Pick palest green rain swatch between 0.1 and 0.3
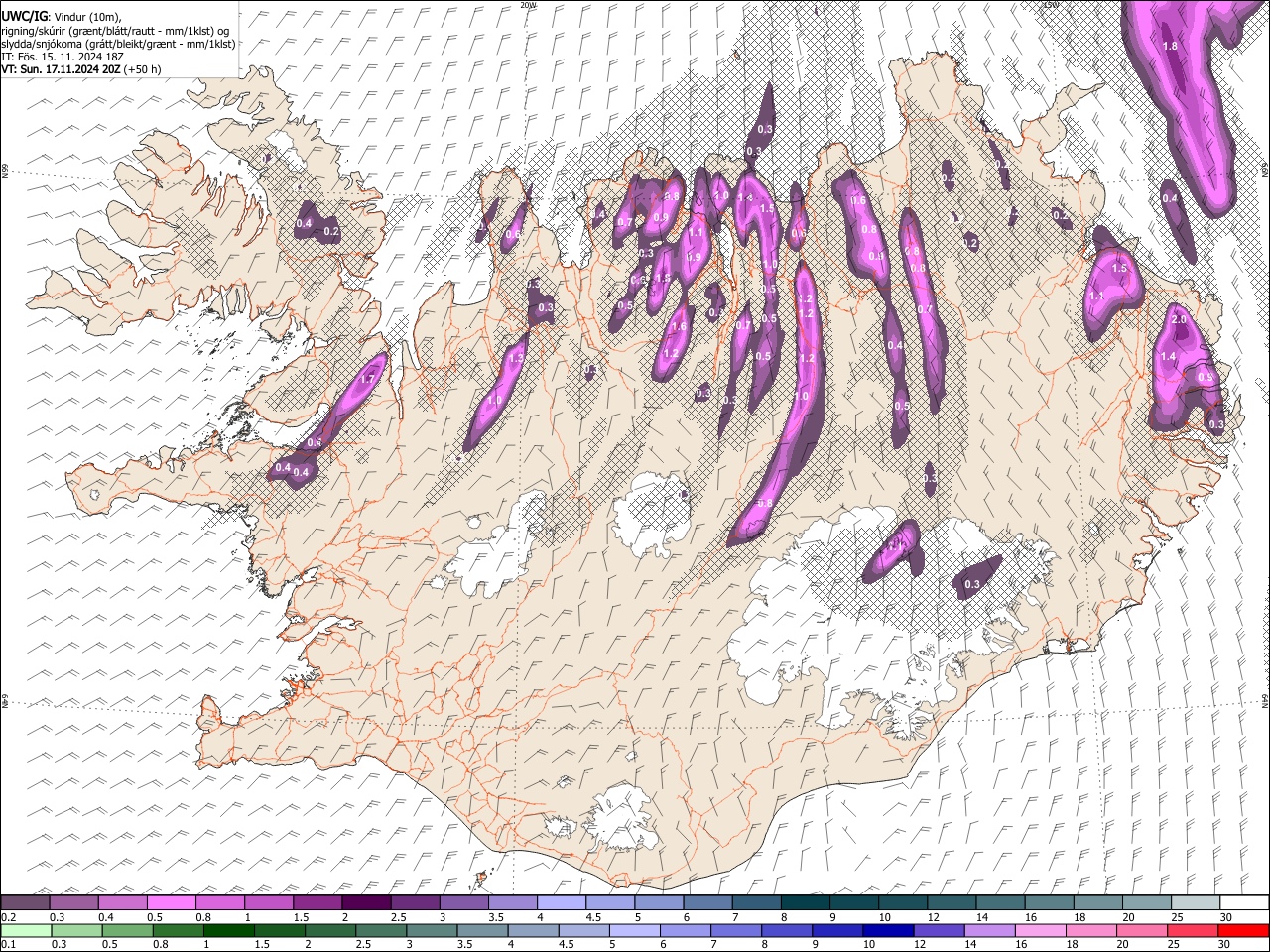This screenshot has height=952, width=1270. click(x=25, y=930)
